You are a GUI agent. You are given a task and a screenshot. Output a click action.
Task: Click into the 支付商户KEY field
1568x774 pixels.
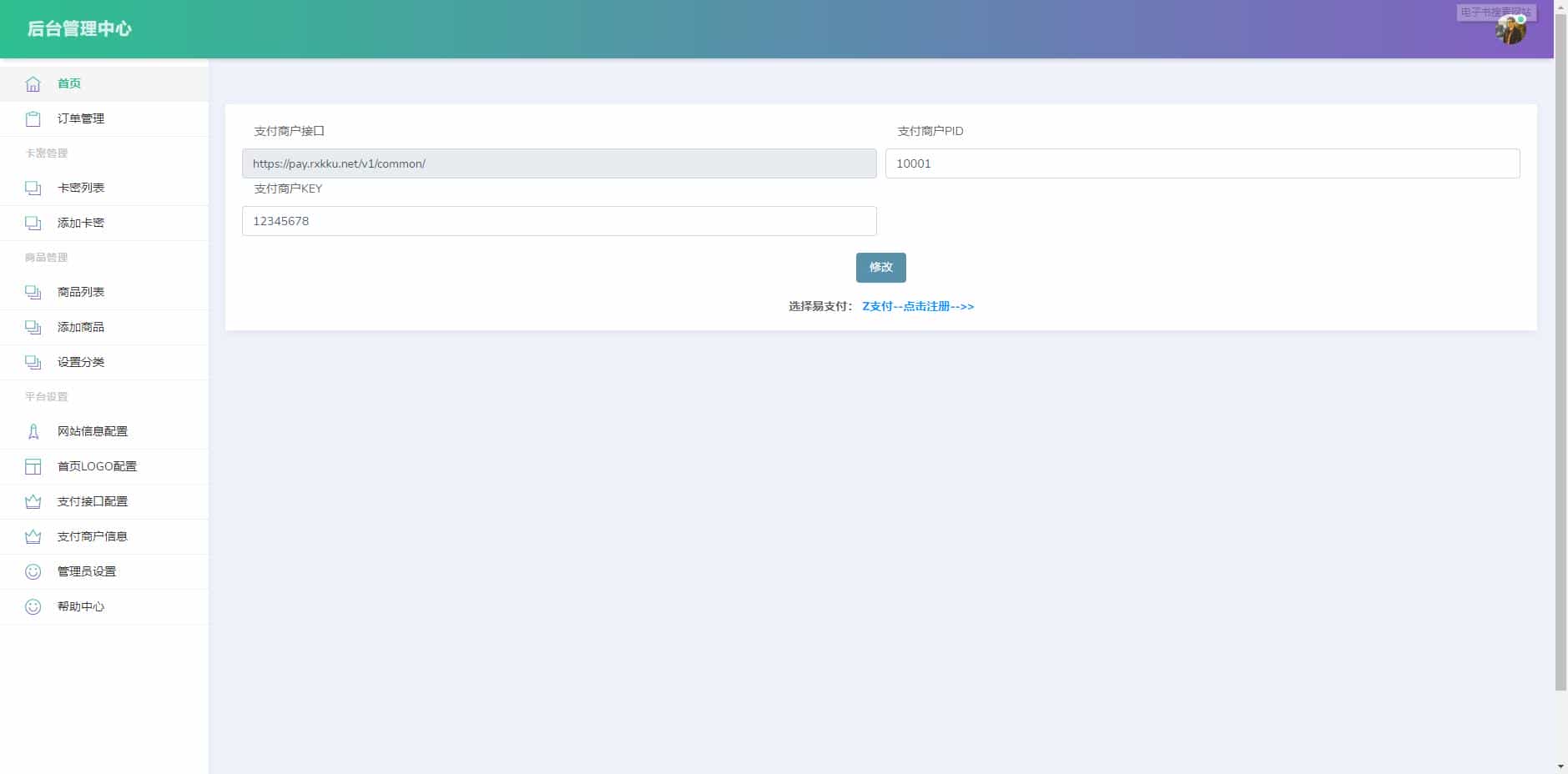[559, 221]
